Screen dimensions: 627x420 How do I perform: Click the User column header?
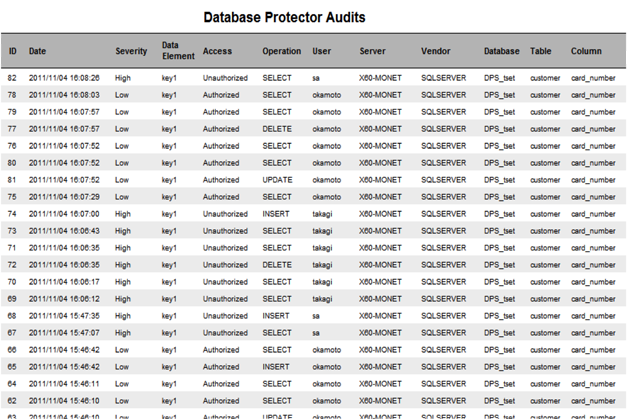click(x=321, y=50)
